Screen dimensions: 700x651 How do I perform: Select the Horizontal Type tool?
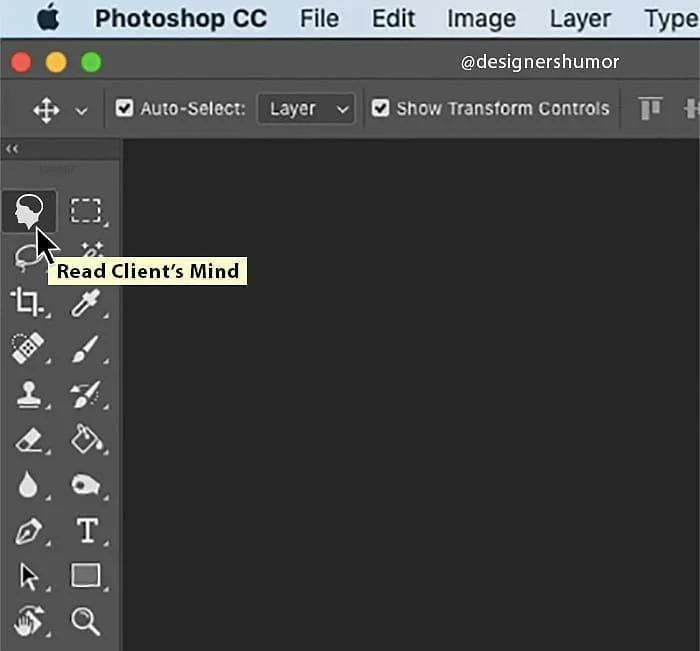point(87,530)
